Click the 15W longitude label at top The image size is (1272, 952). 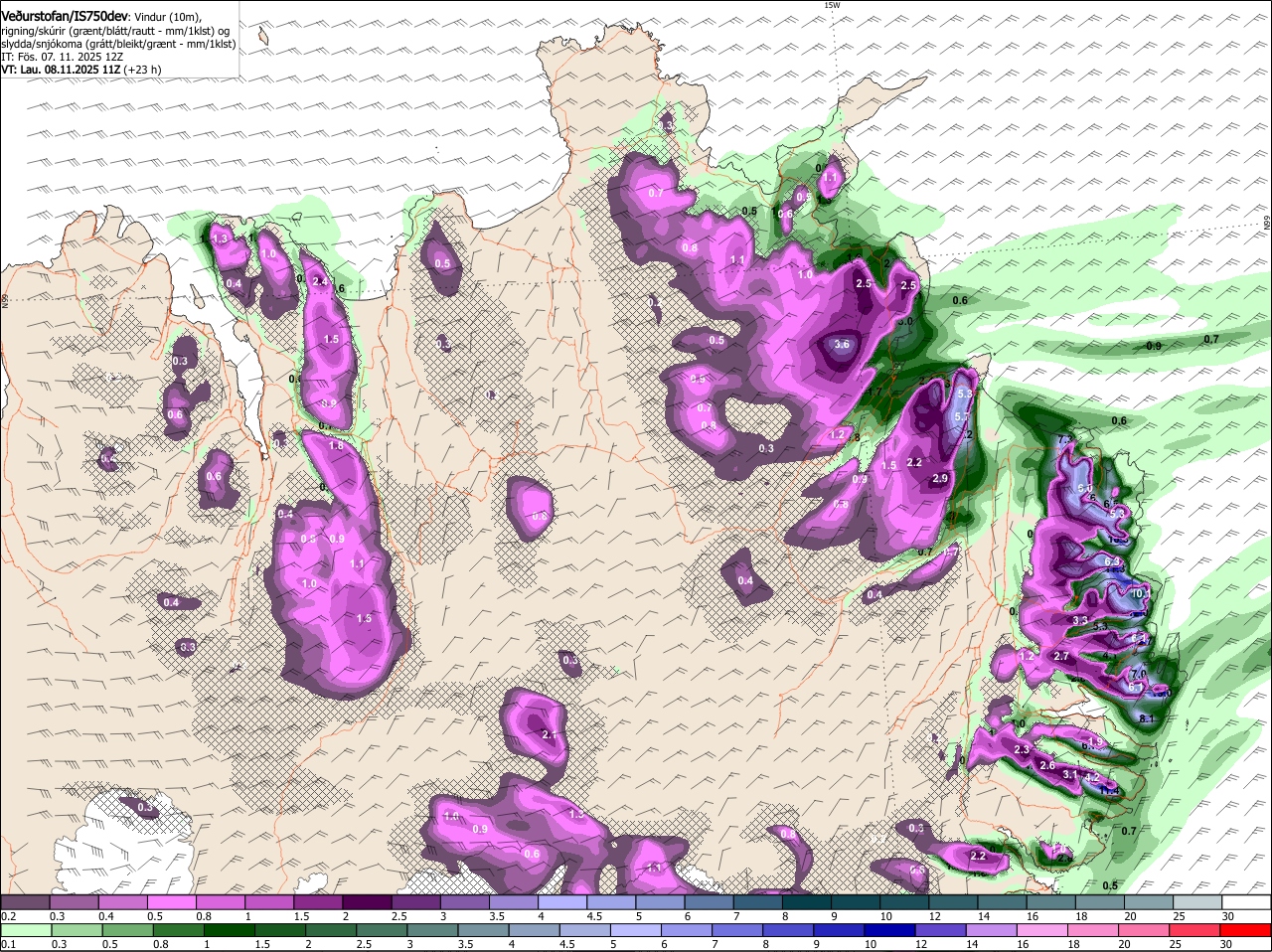(x=832, y=5)
